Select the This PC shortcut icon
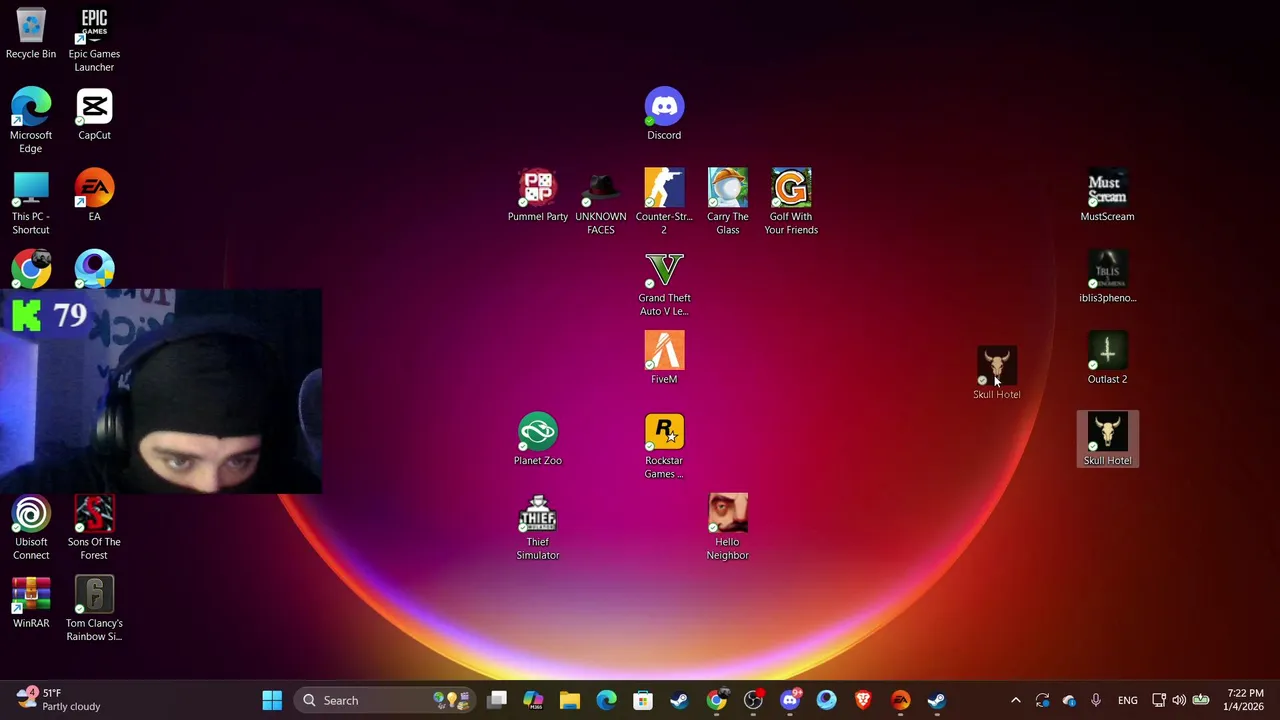This screenshot has width=1280, height=720. pyautogui.click(x=31, y=202)
